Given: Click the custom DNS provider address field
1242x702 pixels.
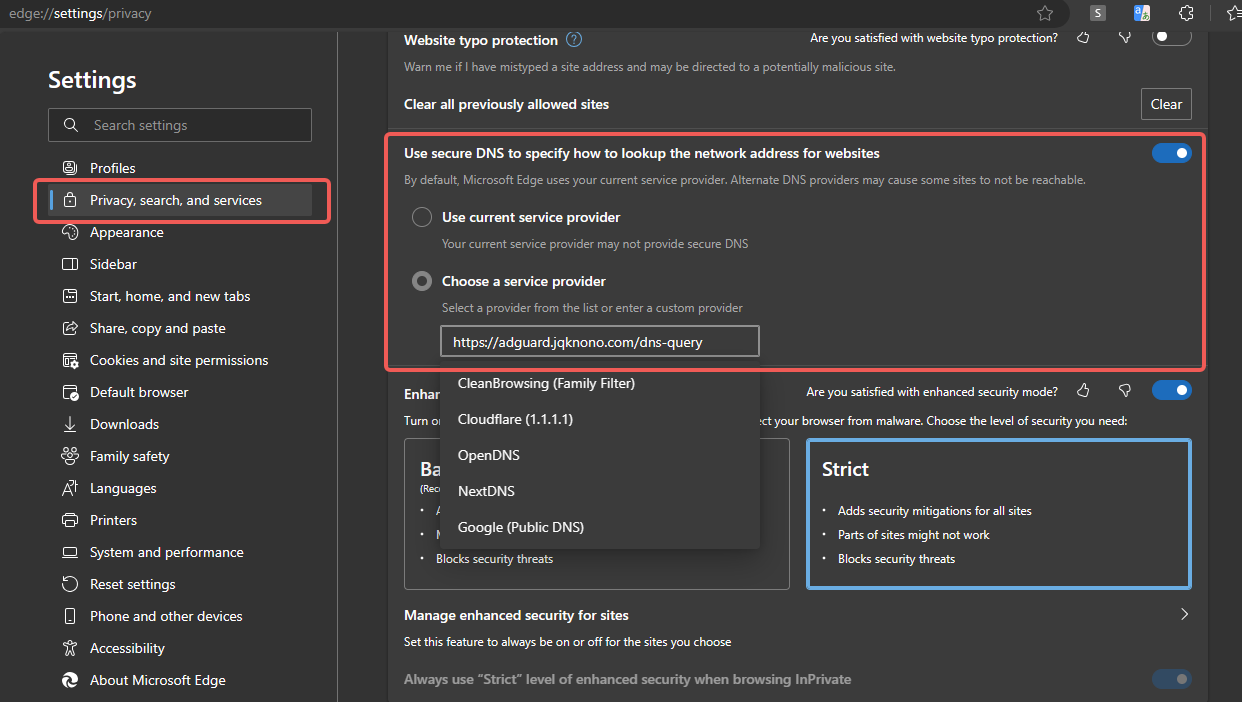Looking at the screenshot, I should (600, 342).
